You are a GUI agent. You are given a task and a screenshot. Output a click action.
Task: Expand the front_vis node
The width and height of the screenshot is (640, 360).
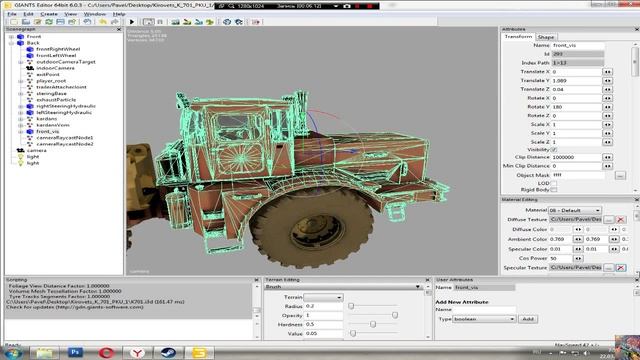click(20, 131)
